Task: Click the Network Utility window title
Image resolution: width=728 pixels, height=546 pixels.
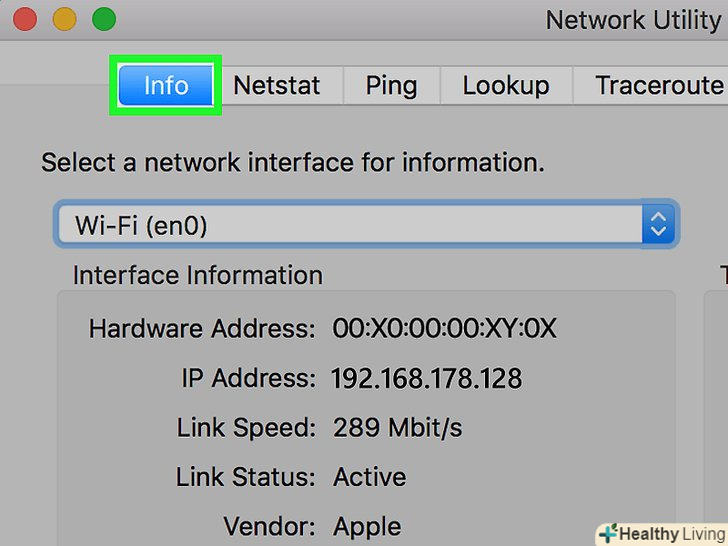Action: 632,19
